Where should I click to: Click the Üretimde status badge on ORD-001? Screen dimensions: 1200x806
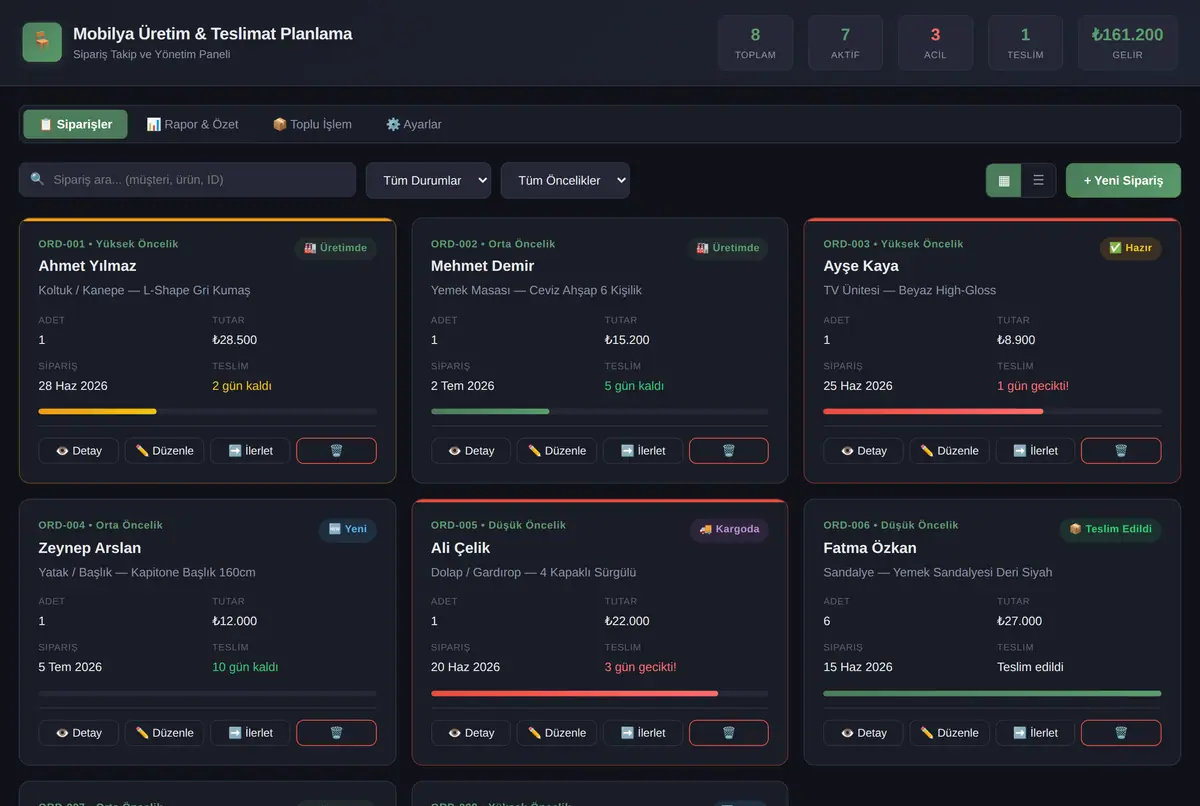(336, 248)
